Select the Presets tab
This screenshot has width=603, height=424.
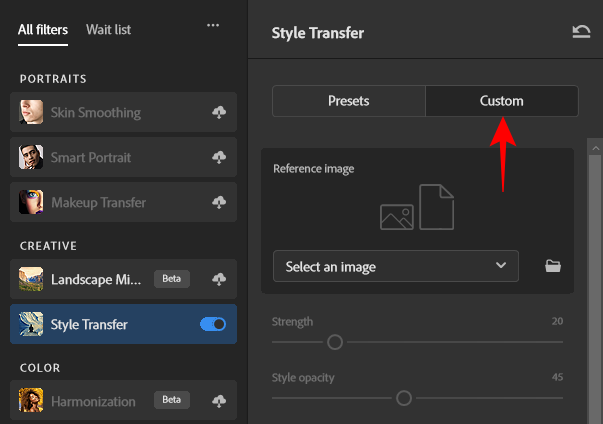[349, 101]
